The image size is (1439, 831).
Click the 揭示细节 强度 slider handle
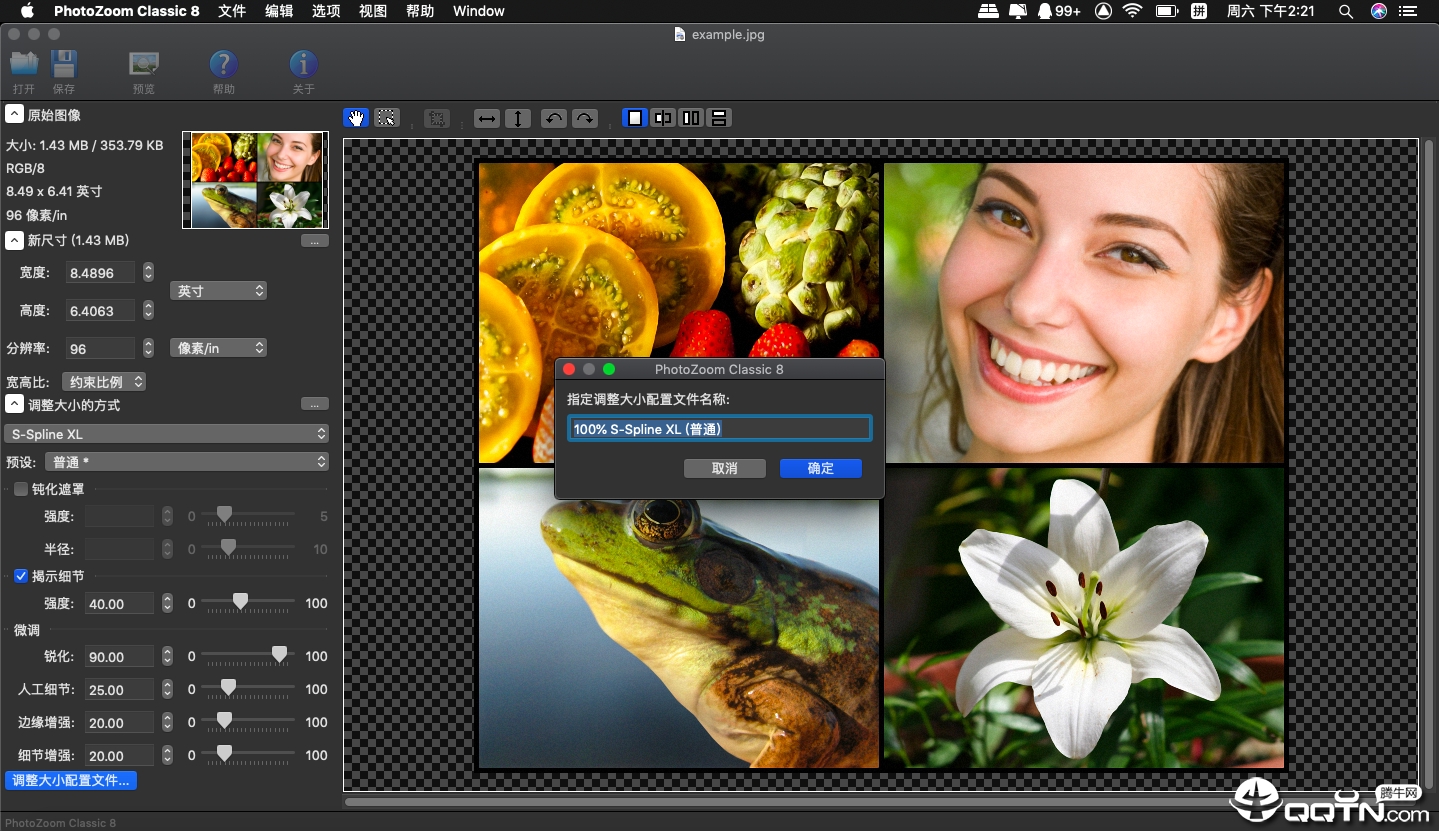click(240, 602)
